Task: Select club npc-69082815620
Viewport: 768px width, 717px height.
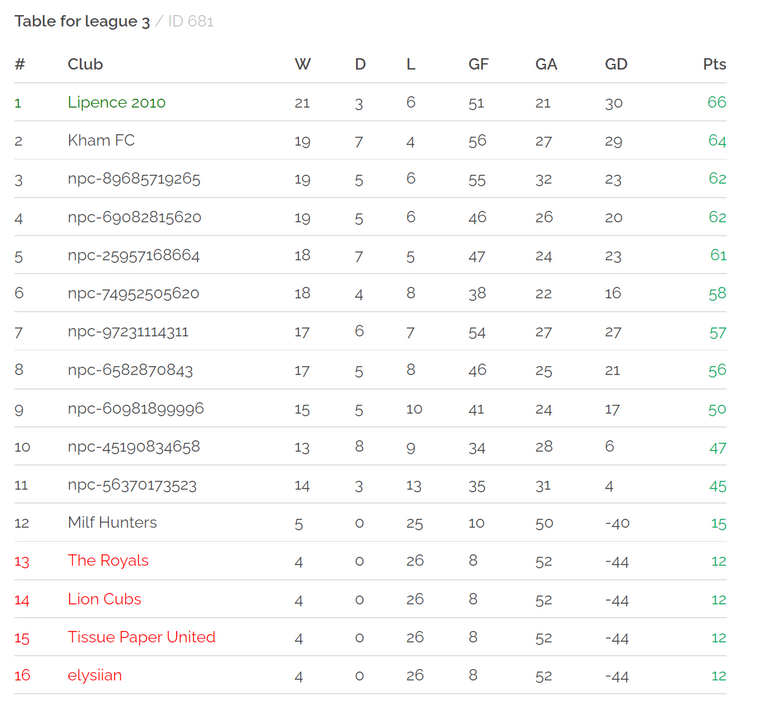Action: (x=134, y=217)
